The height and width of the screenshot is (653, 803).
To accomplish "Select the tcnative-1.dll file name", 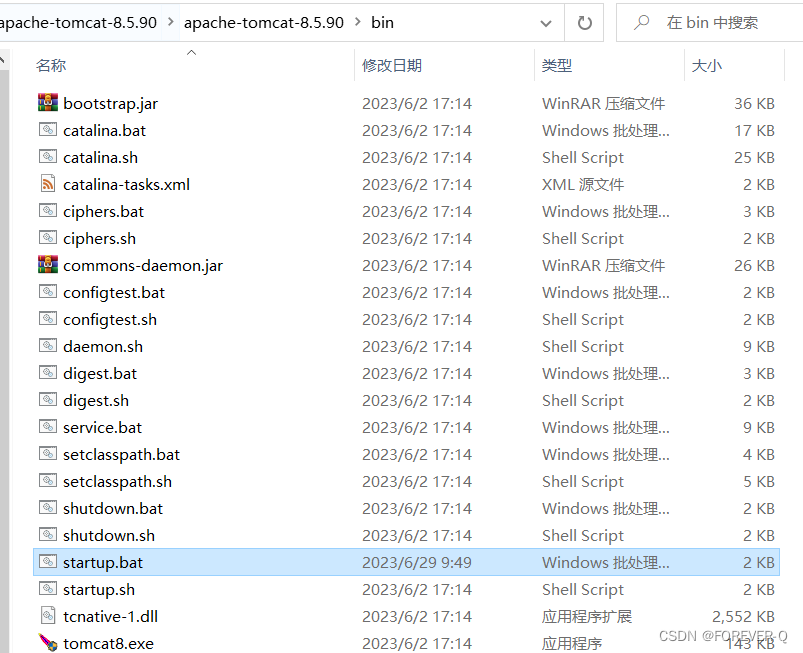I will click(x=110, y=616).
